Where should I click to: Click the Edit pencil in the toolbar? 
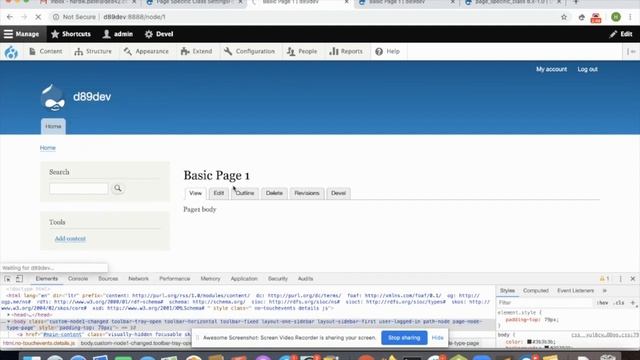click(x=621, y=34)
